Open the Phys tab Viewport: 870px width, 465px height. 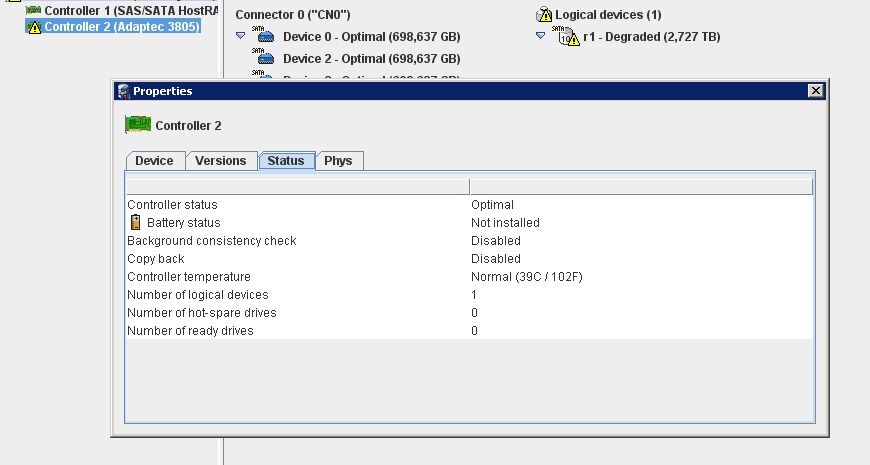(338, 161)
